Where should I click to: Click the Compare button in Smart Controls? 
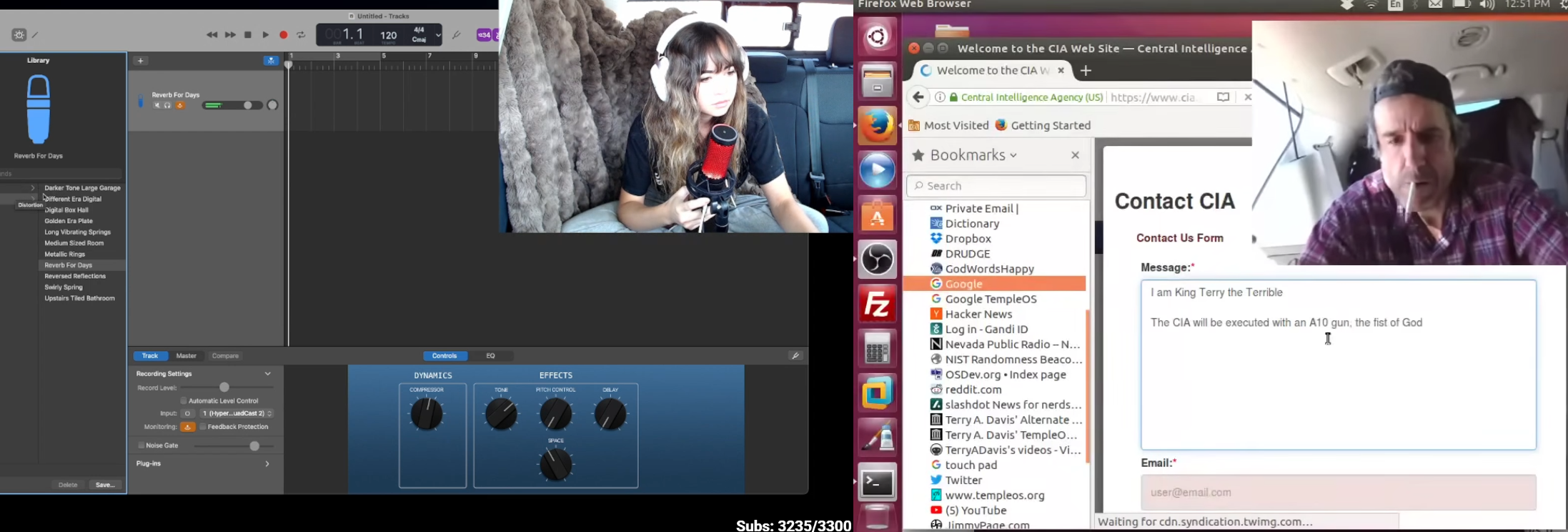tap(225, 355)
